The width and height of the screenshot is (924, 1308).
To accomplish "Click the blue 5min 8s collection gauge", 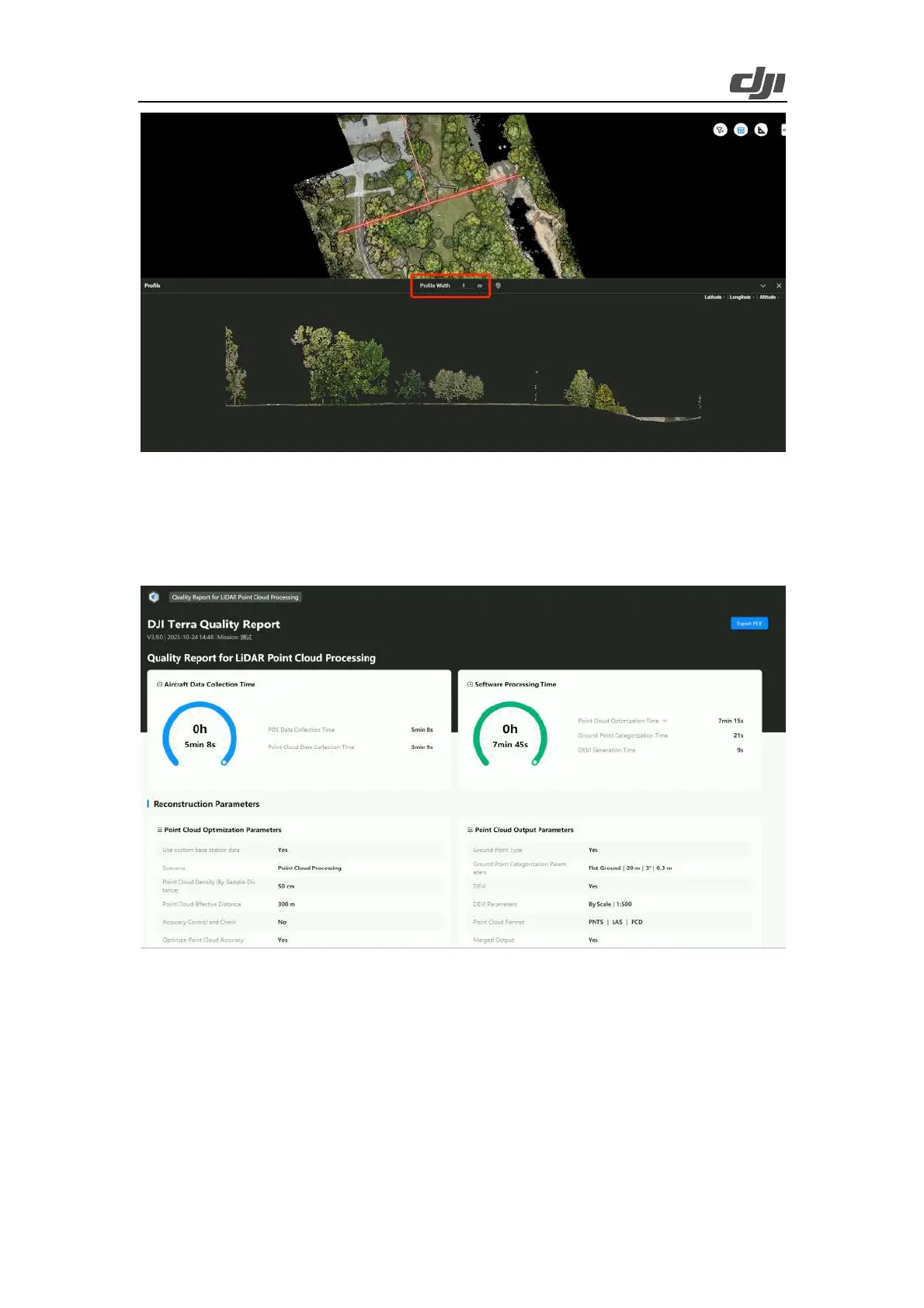I will point(200,735).
